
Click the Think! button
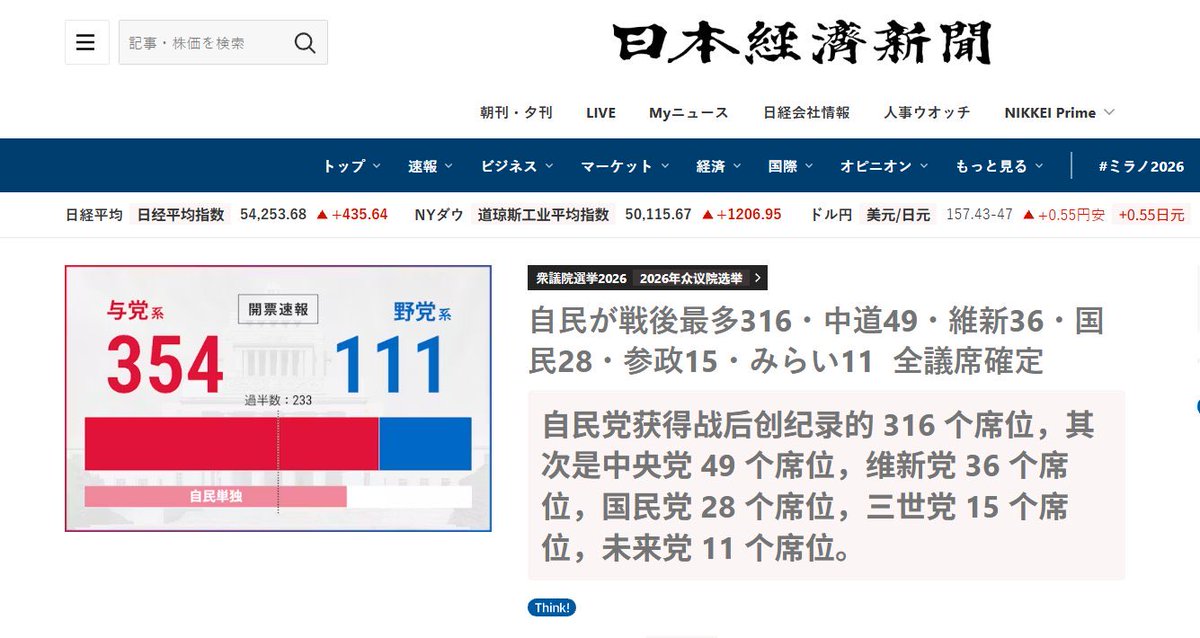point(551,606)
